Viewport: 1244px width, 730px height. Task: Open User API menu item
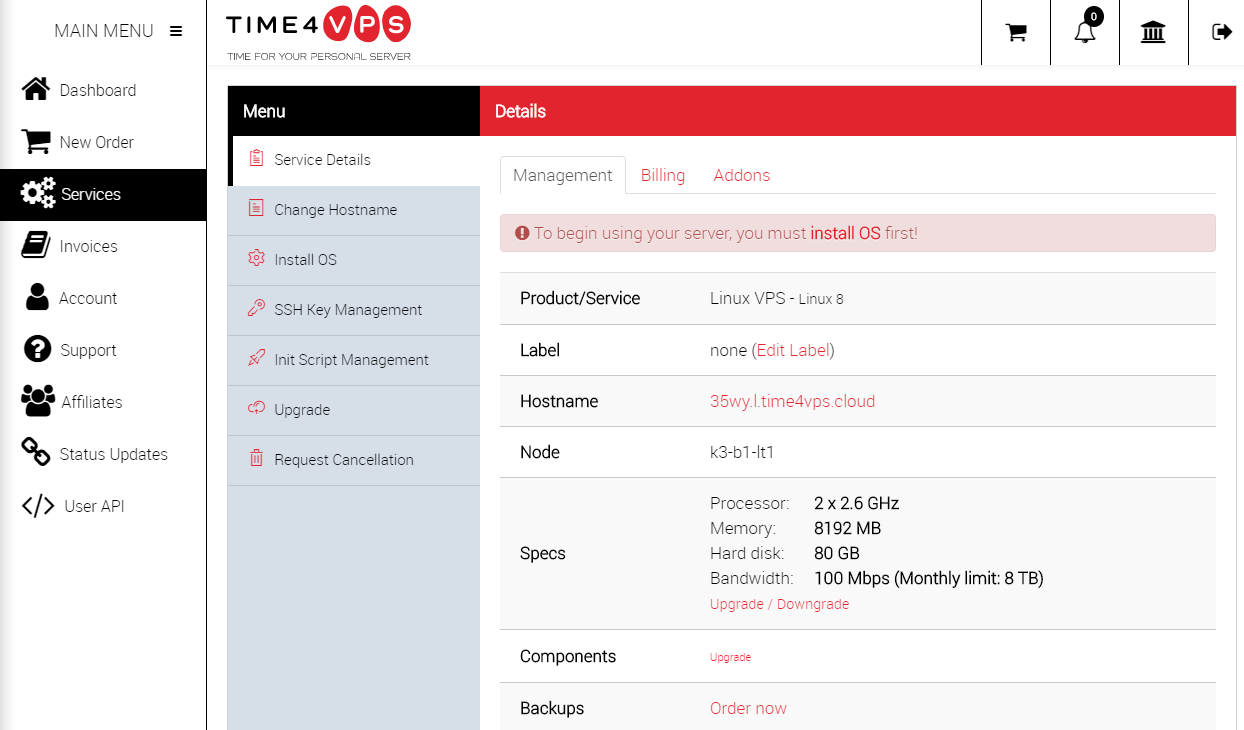coord(103,506)
